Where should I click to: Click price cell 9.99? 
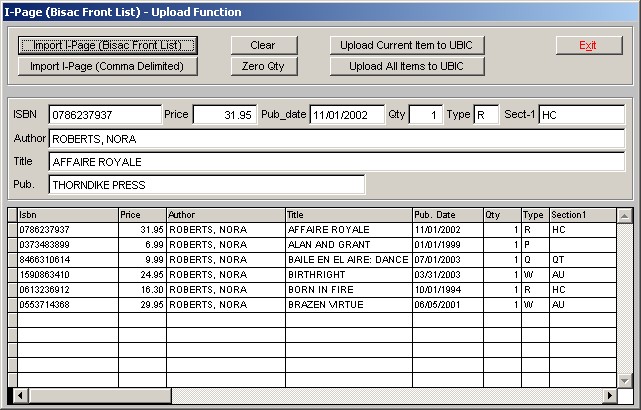tap(142, 260)
